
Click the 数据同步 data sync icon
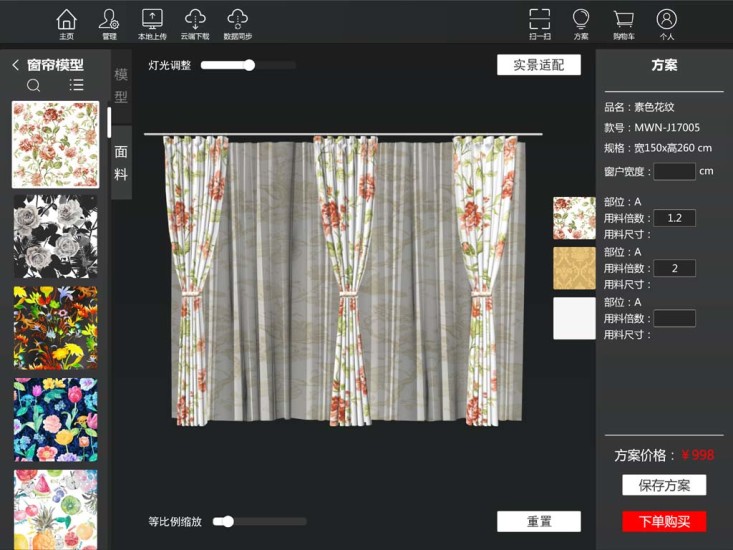point(237,22)
